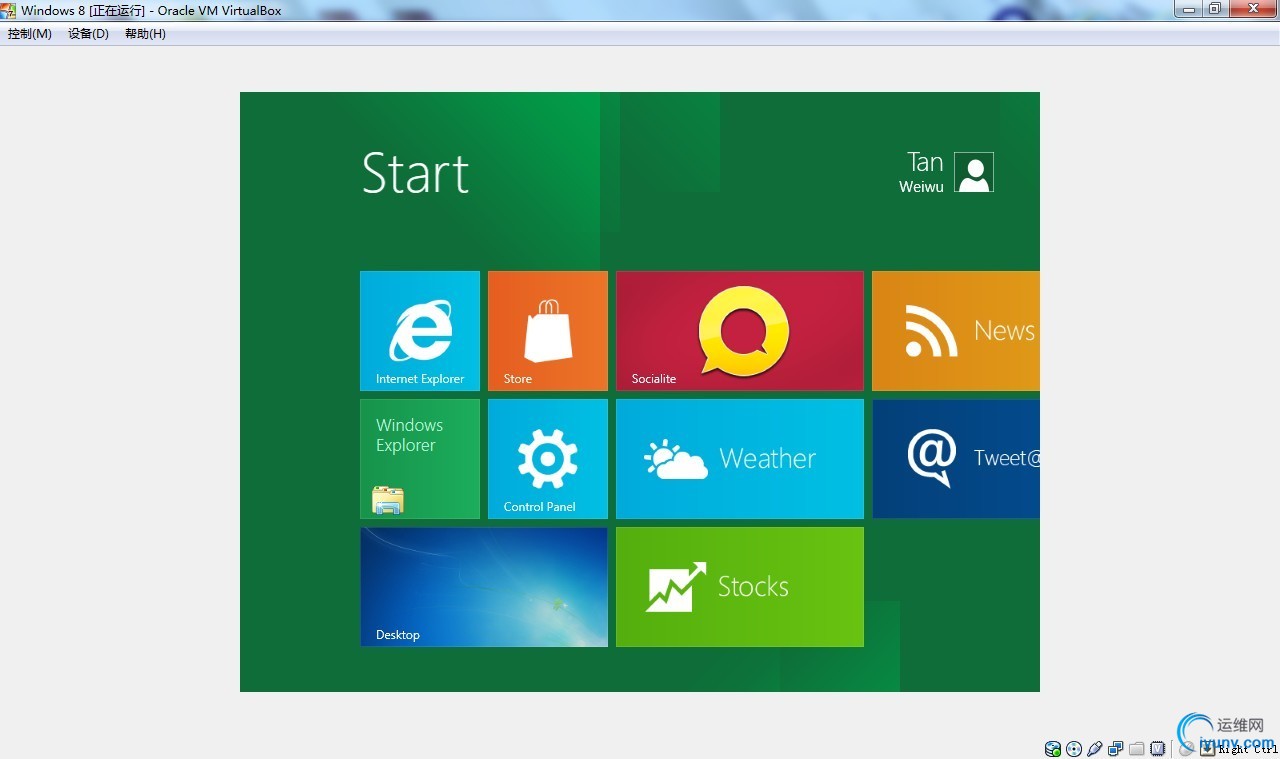Click the USB devices status icon
This screenshot has height=759, width=1280.
click(x=1095, y=749)
